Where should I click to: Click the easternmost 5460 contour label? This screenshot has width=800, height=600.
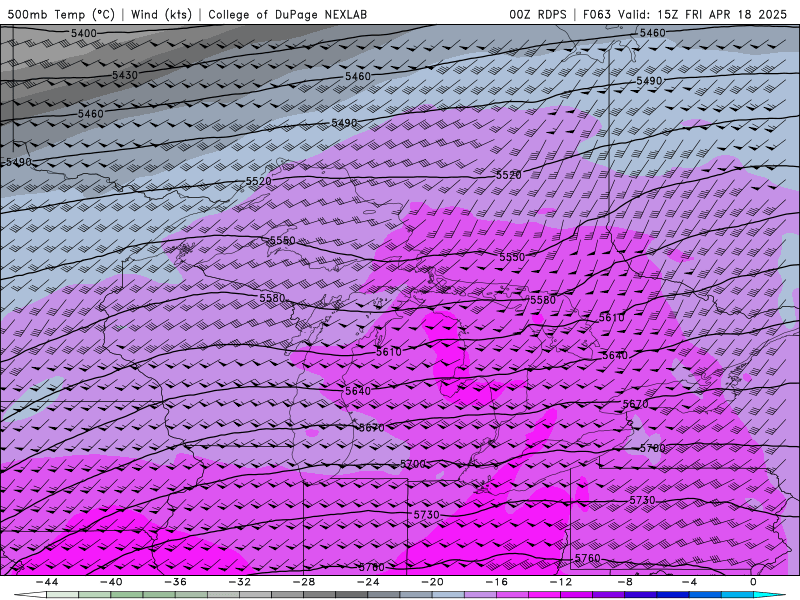coord(653,33)
